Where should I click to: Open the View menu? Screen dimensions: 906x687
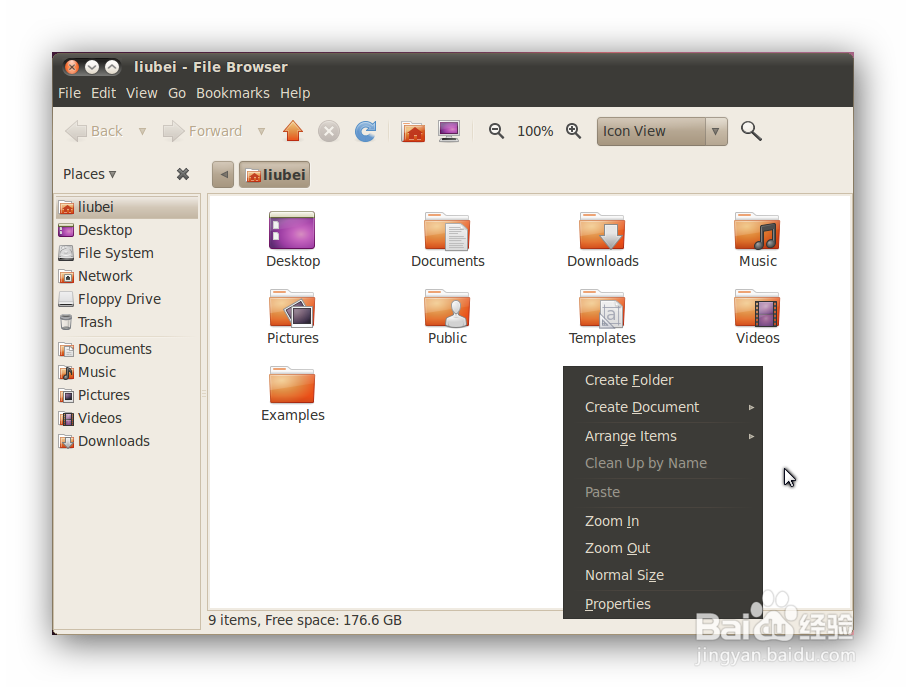coord(142,93)
